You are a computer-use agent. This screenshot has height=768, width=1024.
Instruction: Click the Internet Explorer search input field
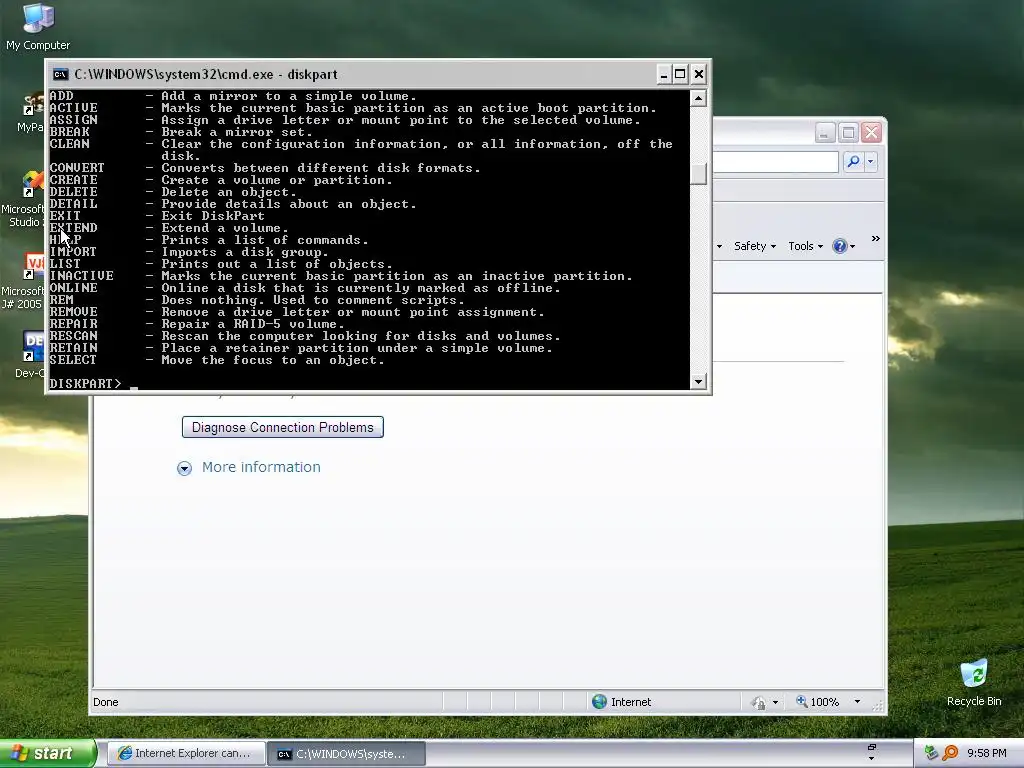[x=775, y=161]
